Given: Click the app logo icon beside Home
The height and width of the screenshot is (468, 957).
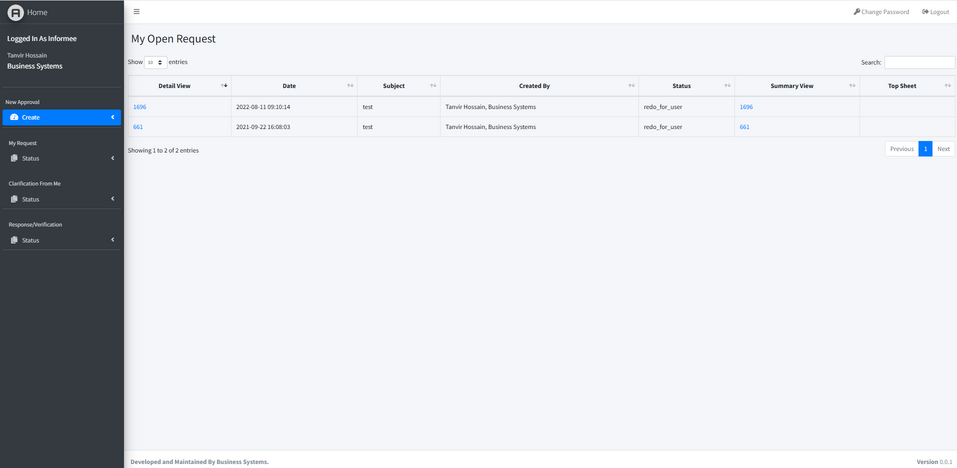Looking at the screenshot, I should click(x=15, y=12).
